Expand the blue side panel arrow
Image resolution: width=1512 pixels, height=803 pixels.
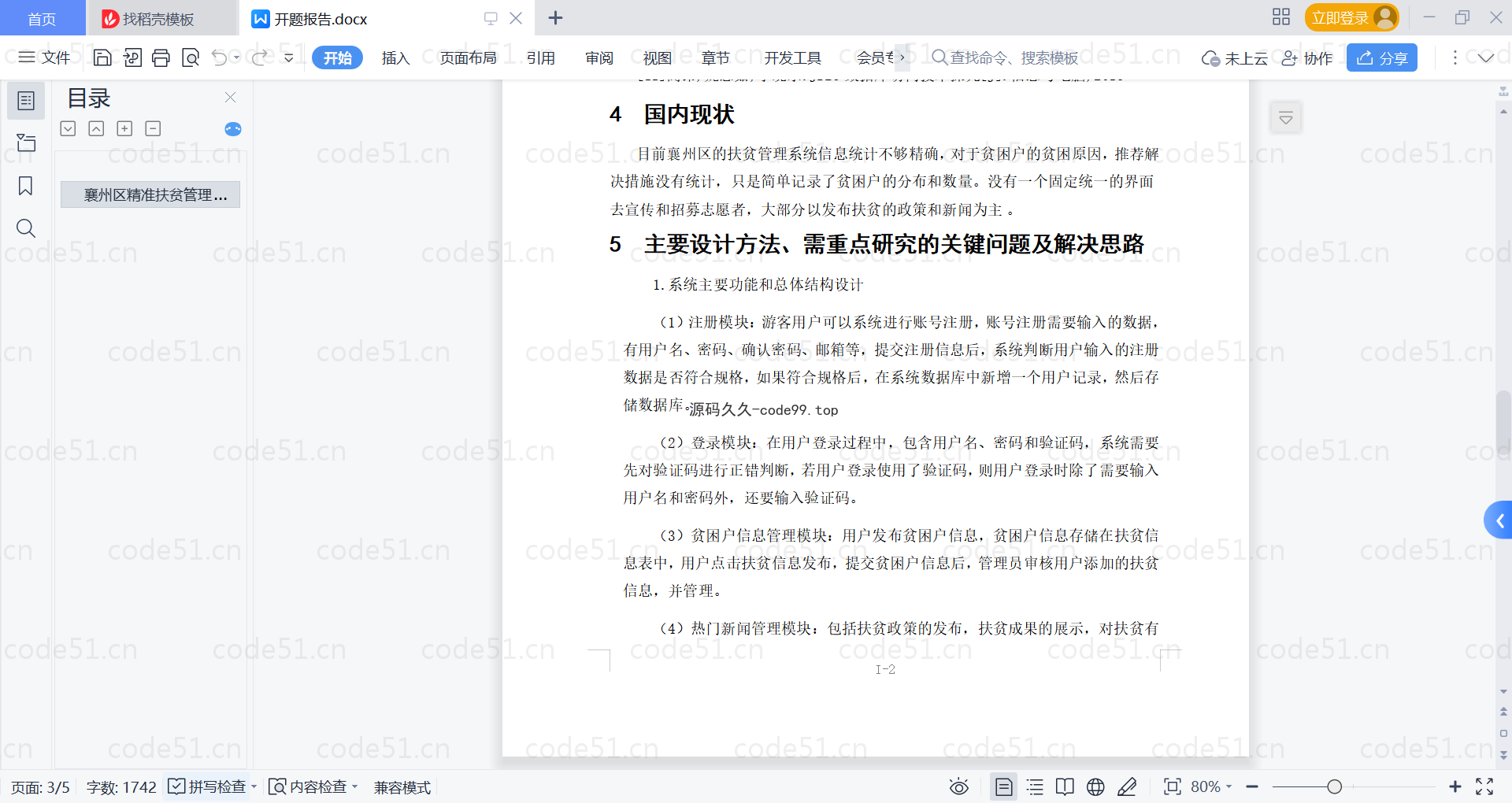(1499, 520)
